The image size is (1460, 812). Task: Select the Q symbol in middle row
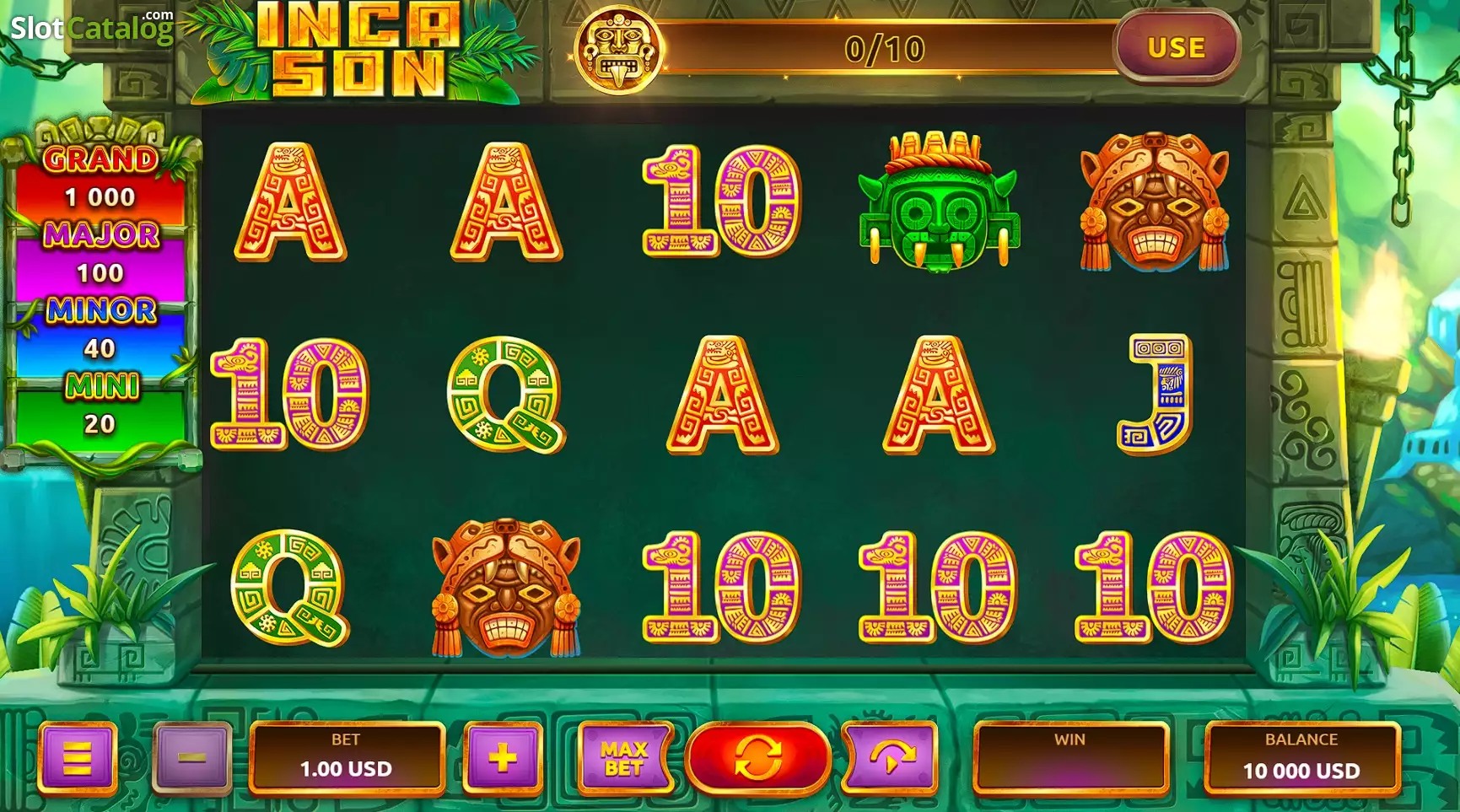coord(506,395)
